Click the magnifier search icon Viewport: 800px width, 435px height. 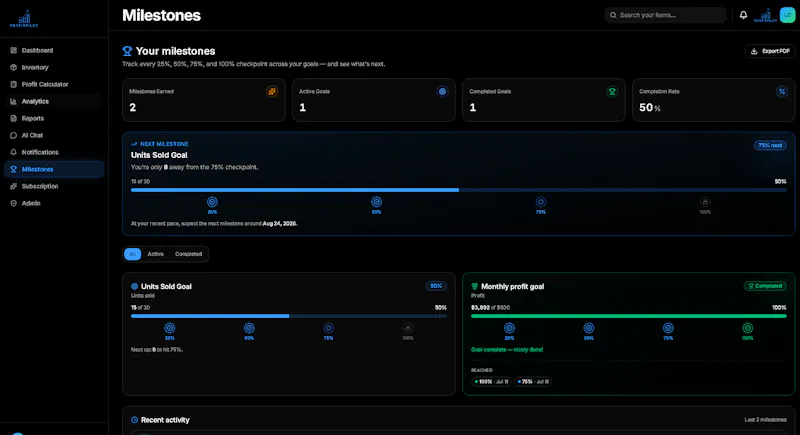(x=613, y=15)
